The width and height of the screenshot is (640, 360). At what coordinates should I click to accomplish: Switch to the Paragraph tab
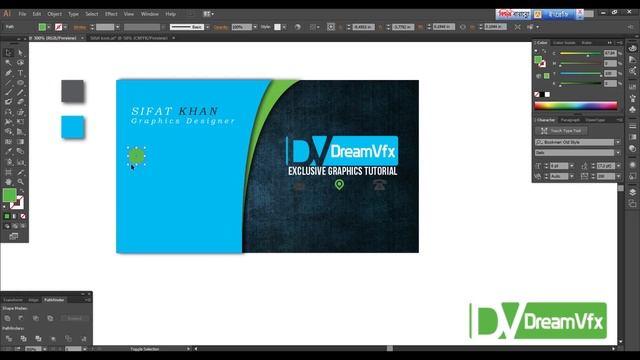(x=570, y=120)
